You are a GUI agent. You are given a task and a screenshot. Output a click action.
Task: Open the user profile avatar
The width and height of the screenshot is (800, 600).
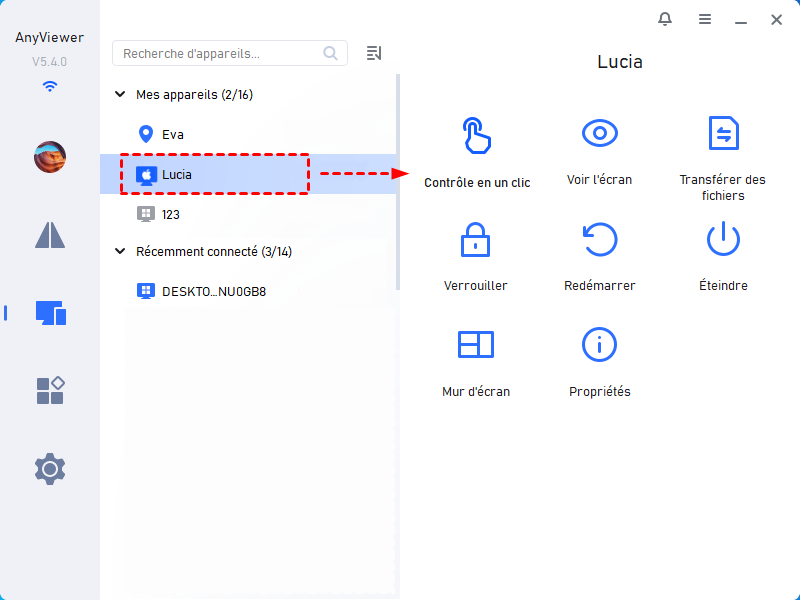[x=50, y=157]
